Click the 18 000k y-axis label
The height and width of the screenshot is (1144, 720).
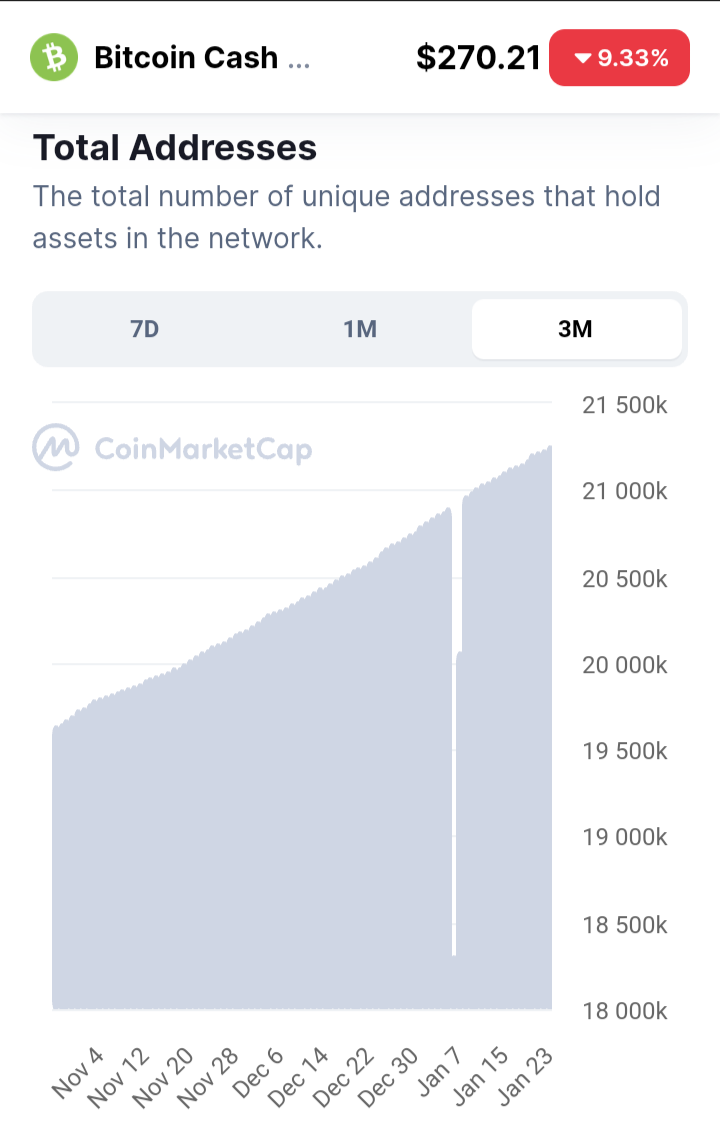click(x=624, y=1010)
